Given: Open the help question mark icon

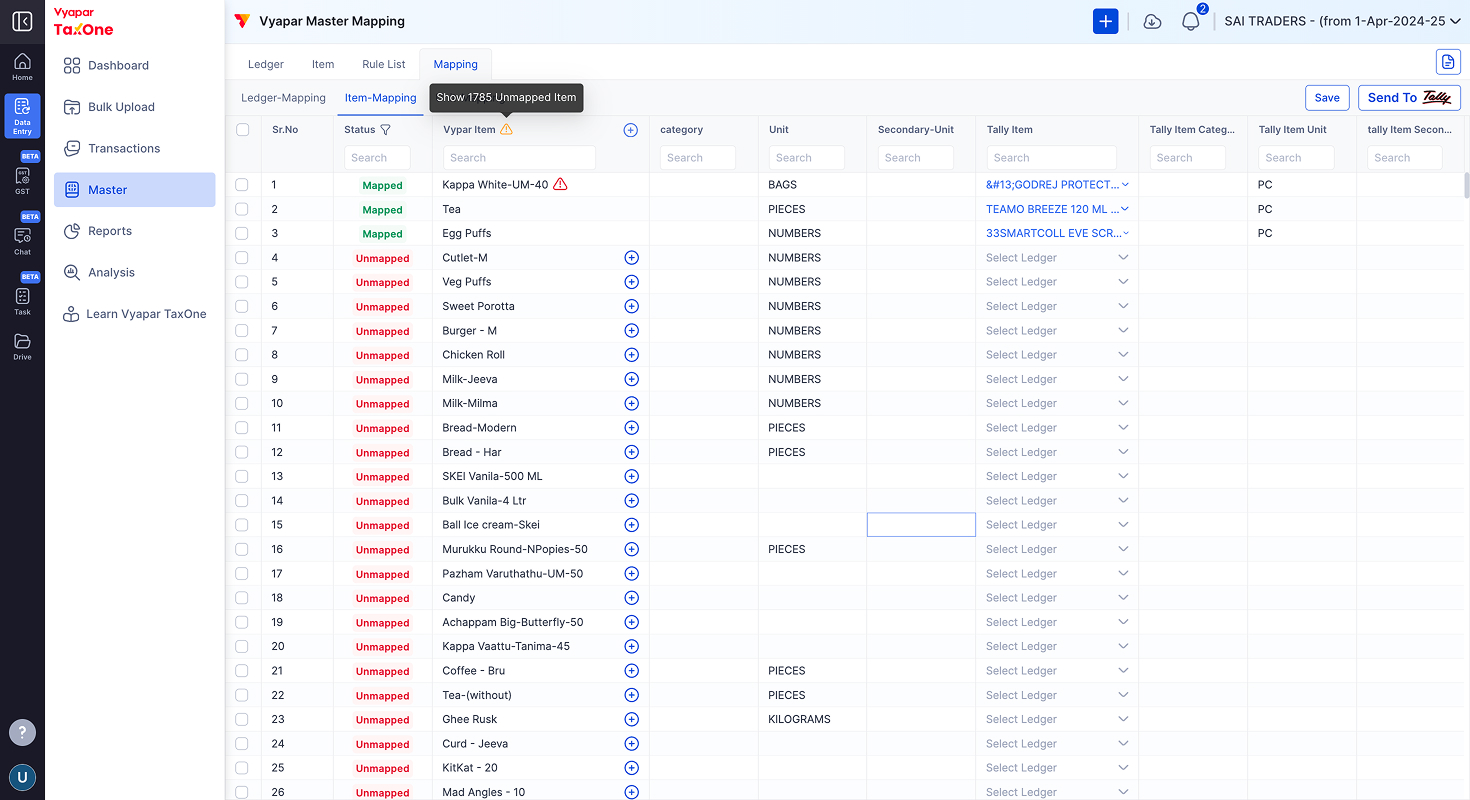Looking at the screenshot, I should (x=22, y=732).
